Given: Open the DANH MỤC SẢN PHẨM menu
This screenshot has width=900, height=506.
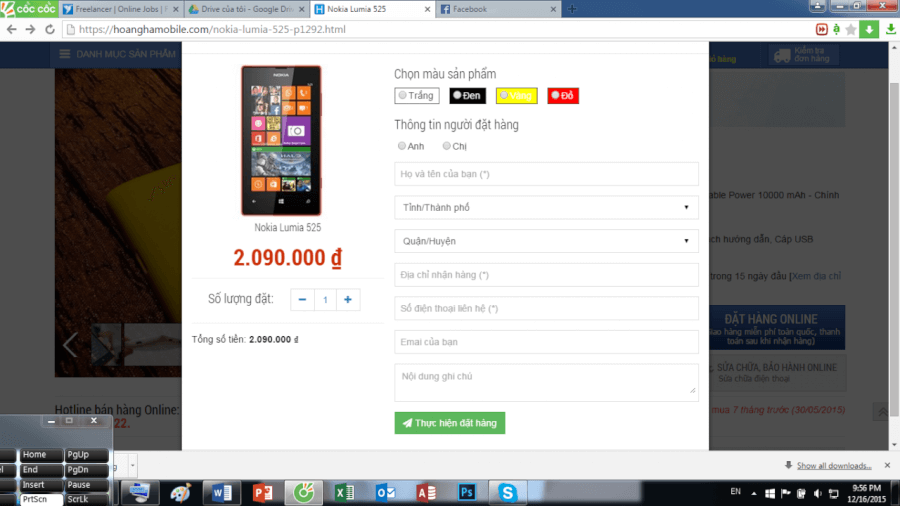Looking at the screenshot, I should click(x=117, y=54).
